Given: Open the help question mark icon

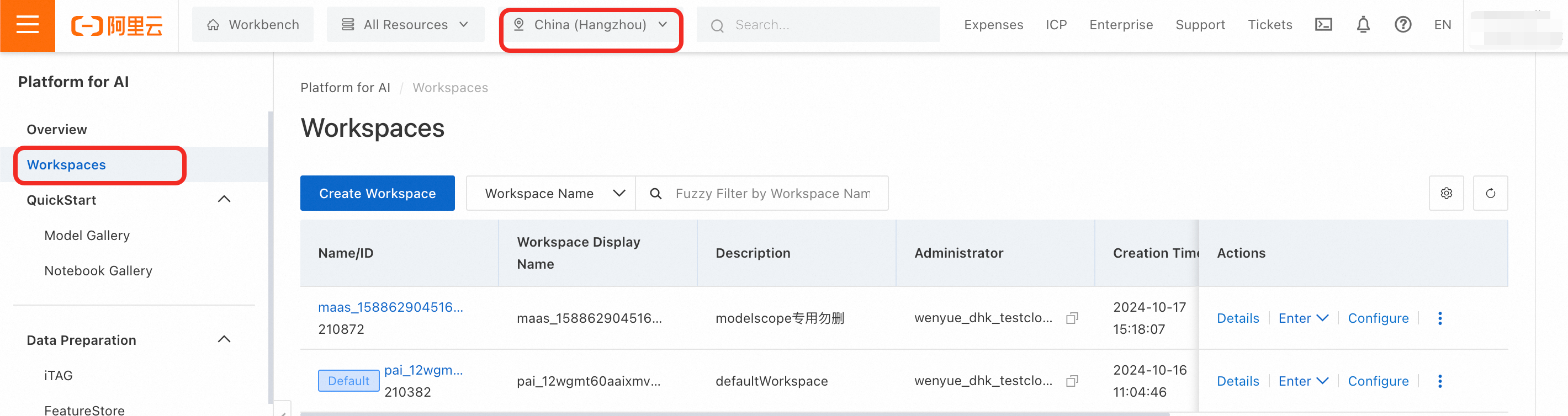Looking at the screenshot, I should pos(1402,25).
